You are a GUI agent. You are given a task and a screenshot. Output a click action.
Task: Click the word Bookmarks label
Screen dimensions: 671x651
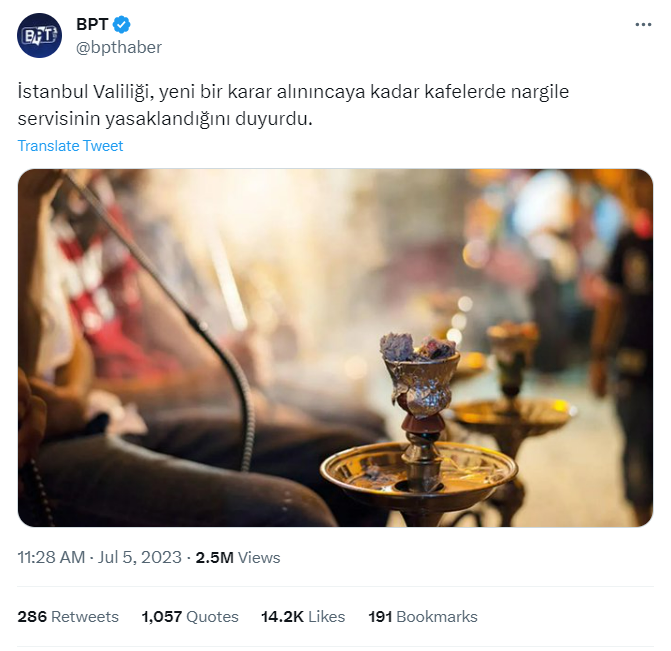437,617
